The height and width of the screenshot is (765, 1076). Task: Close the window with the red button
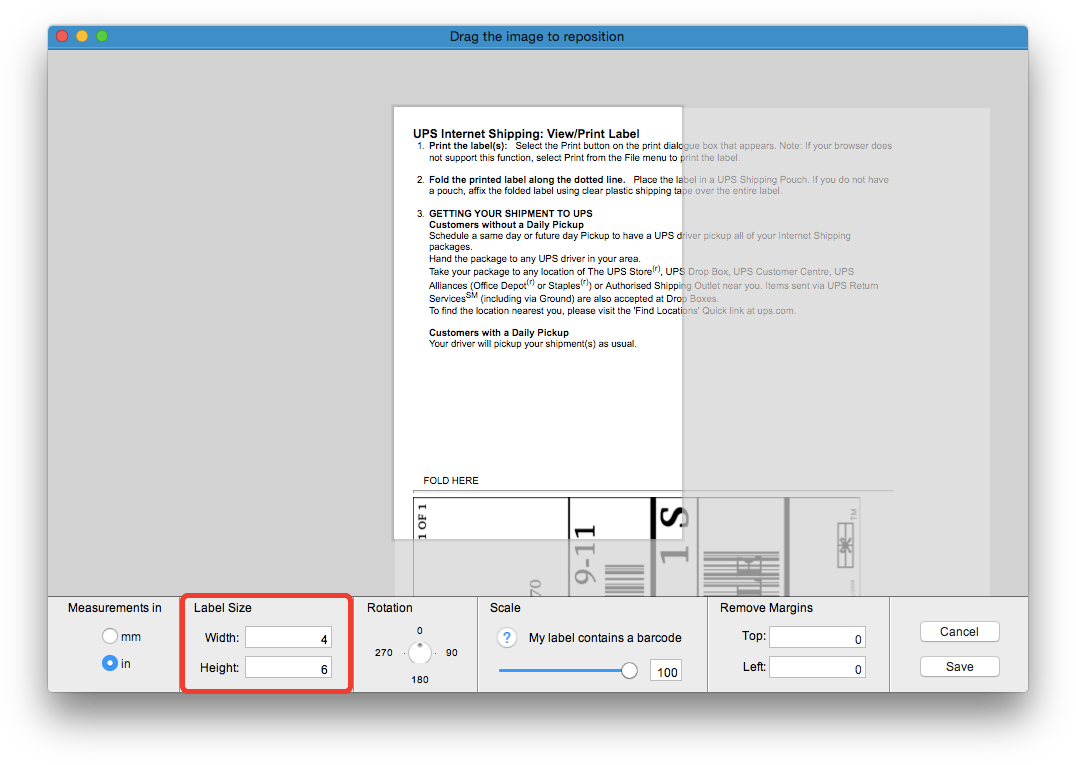[62, 36]
